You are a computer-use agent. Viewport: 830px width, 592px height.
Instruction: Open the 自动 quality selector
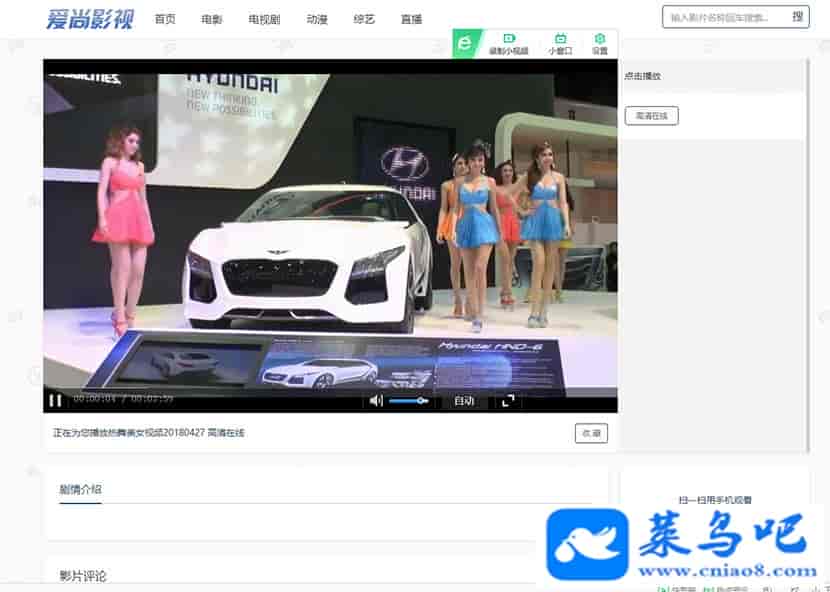[464, 400]
